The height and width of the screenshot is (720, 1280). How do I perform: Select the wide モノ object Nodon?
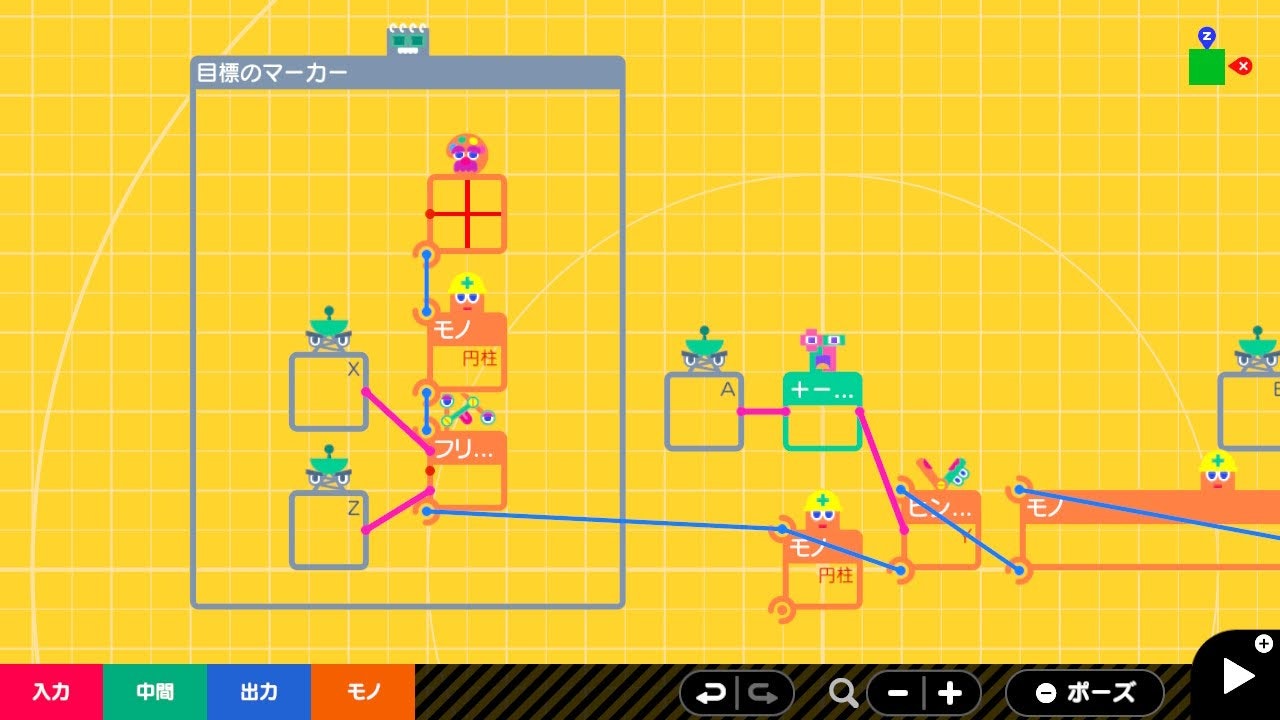tap(1150, 530)
